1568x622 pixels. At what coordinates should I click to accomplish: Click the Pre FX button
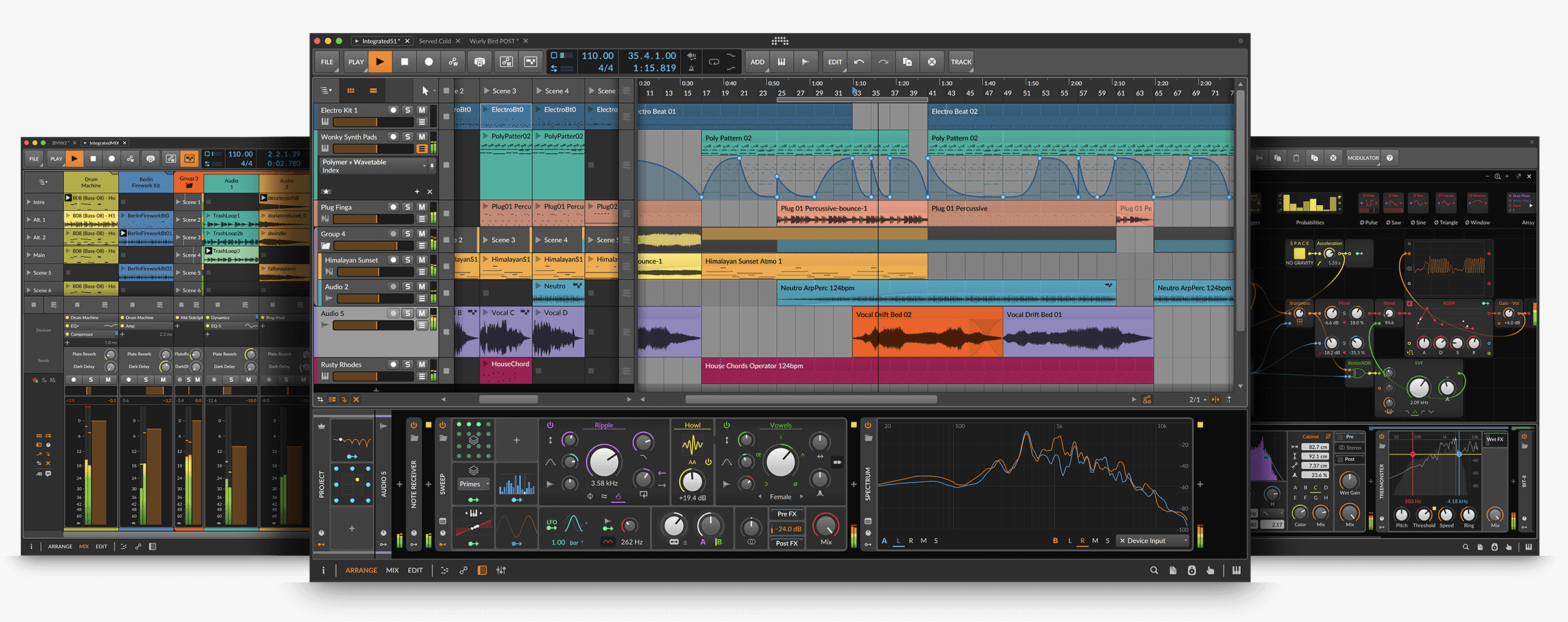(x=787, y=514)
